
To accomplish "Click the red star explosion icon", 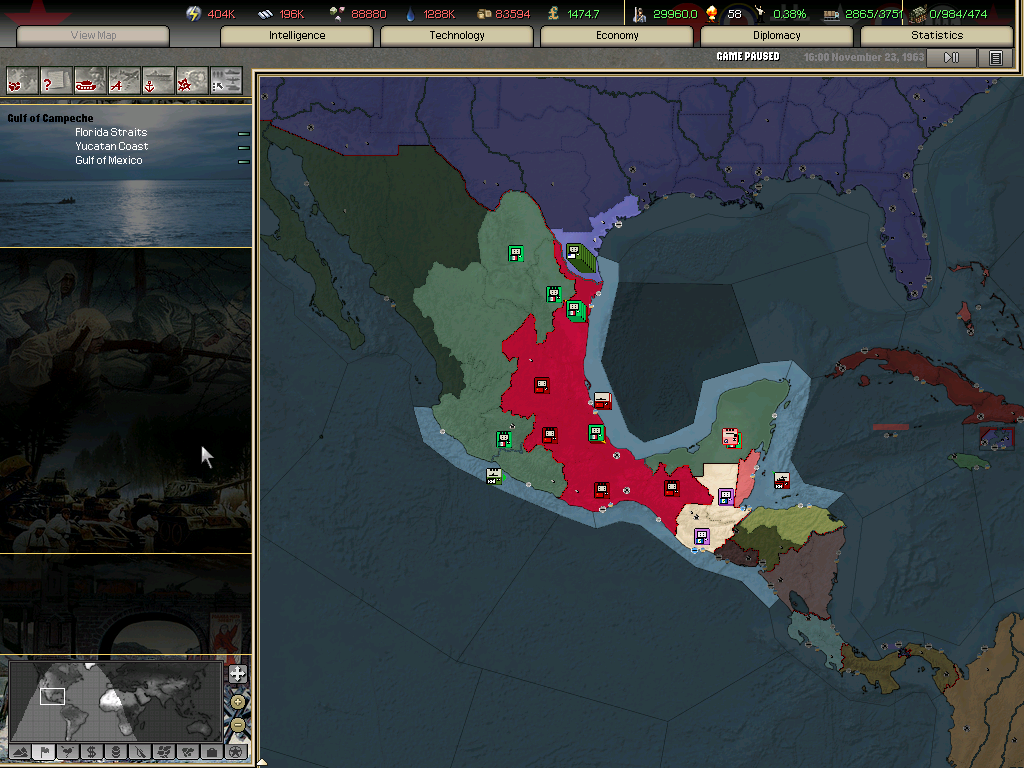I will tap(192, 80).
